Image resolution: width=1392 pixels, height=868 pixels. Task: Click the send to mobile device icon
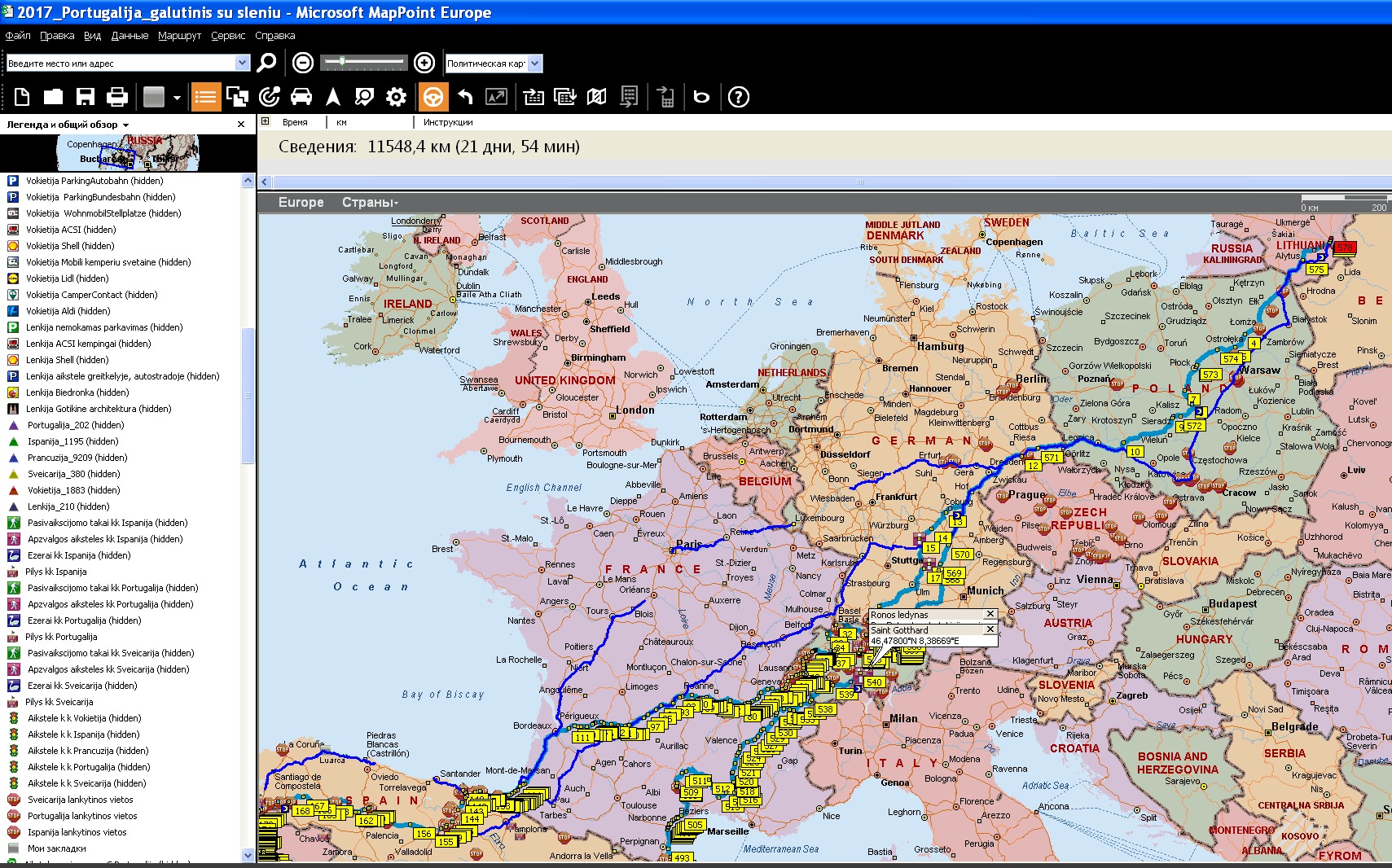[x=665, y=97]
